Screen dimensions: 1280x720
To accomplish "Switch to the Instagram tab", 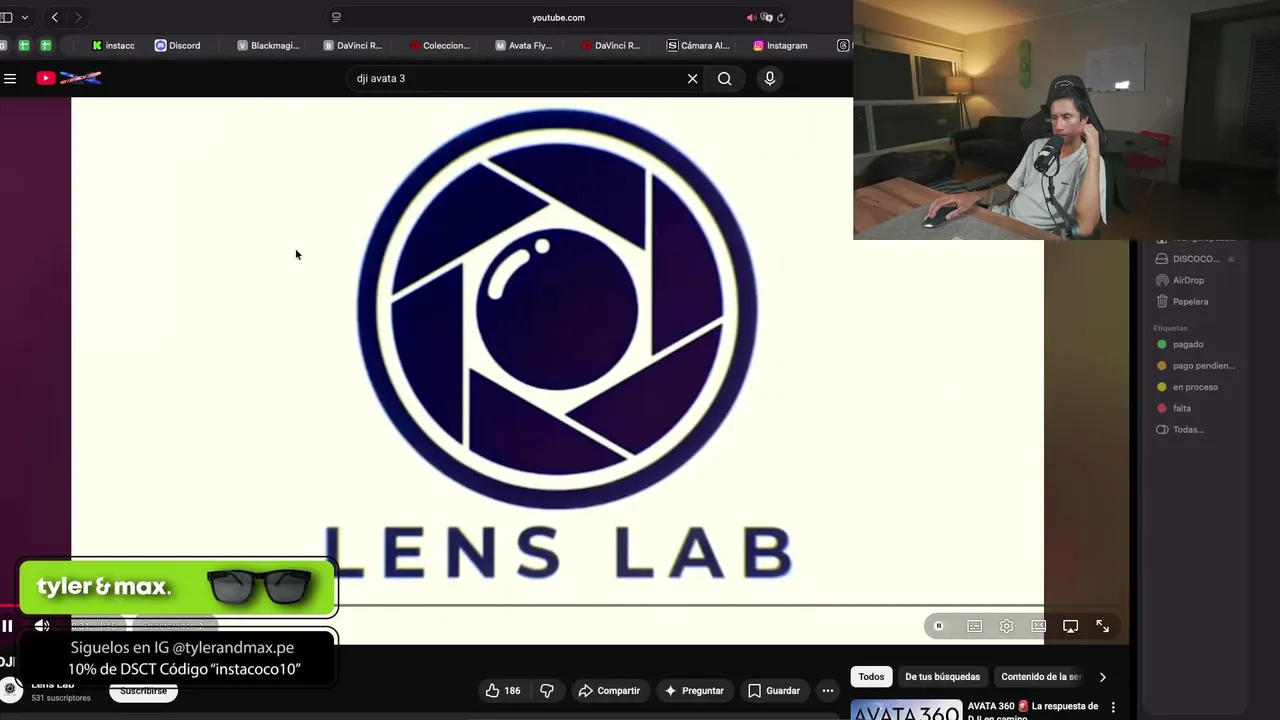I will 780,45.
